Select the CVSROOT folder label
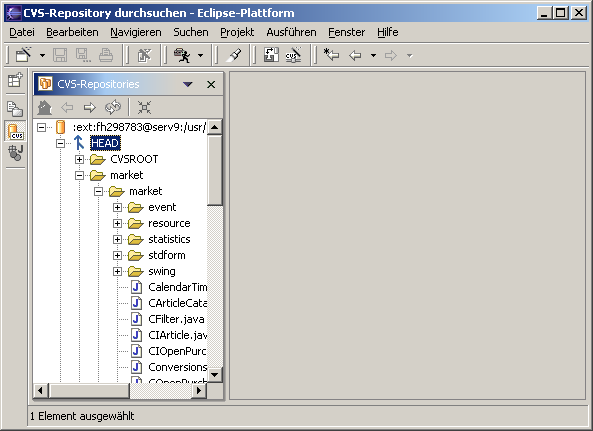Screen dimensions: 593x431 pos(134,159)
